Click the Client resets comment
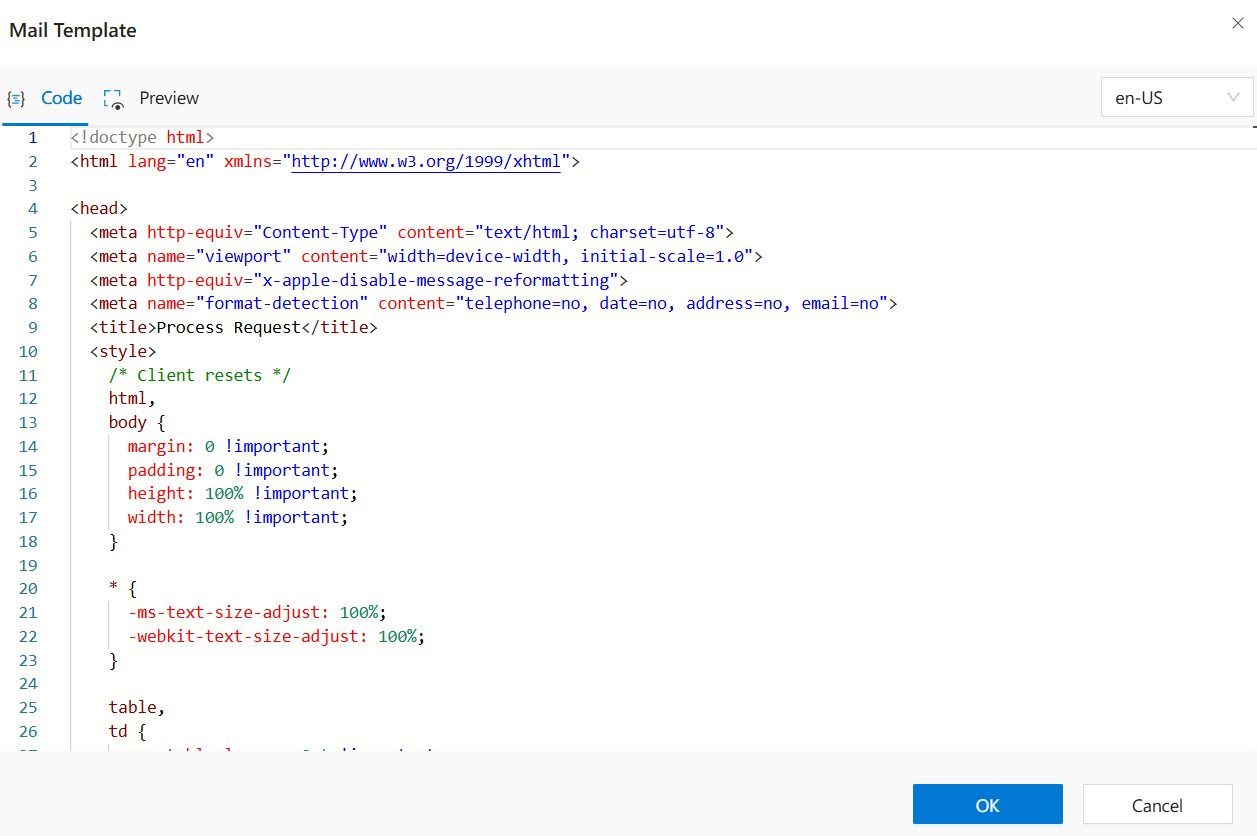This screenshot has width=1257, height=836. [x=200, y=375]
